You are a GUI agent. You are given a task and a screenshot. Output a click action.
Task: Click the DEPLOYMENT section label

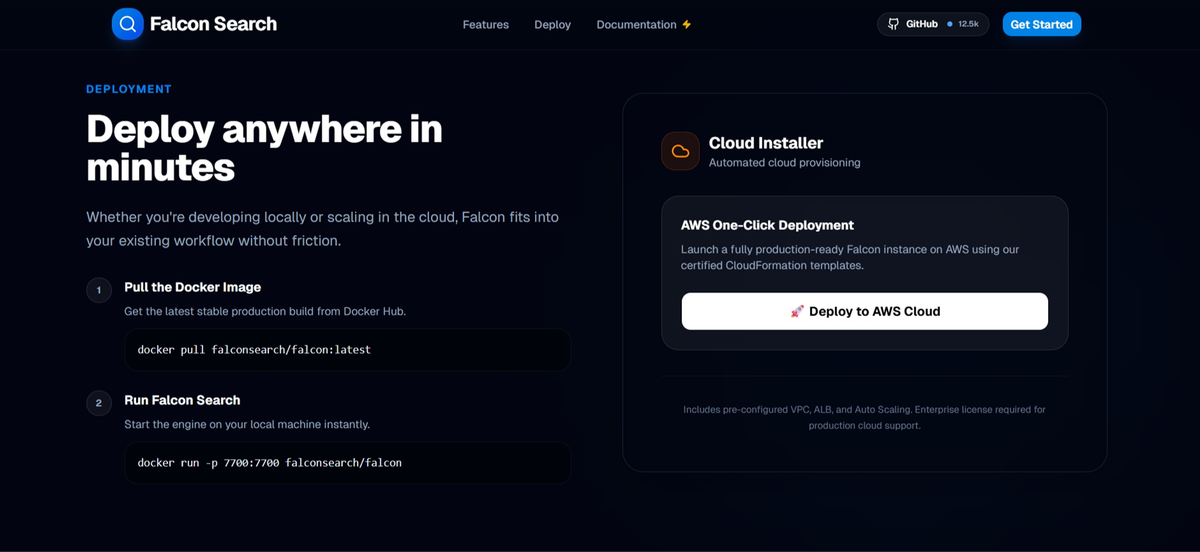129,89
